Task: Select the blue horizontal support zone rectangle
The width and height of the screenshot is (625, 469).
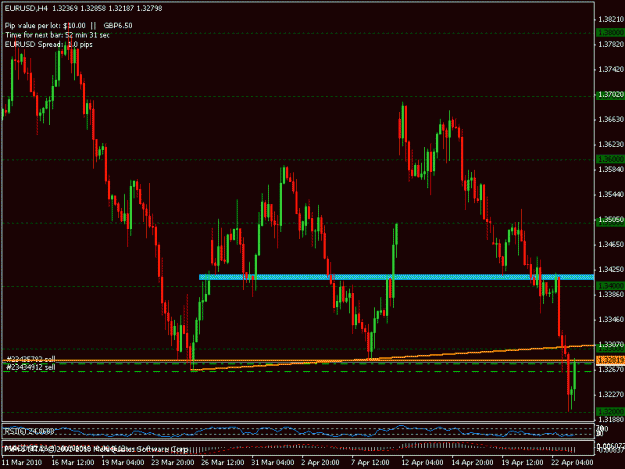Action: 397,277
